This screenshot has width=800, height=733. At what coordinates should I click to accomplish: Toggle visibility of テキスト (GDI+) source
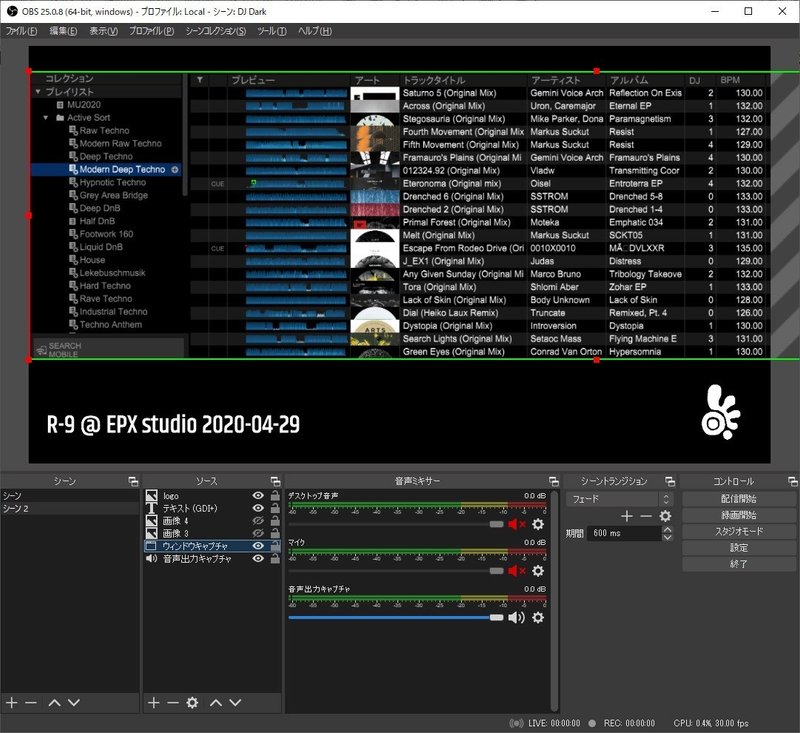[x=258, y=508]
